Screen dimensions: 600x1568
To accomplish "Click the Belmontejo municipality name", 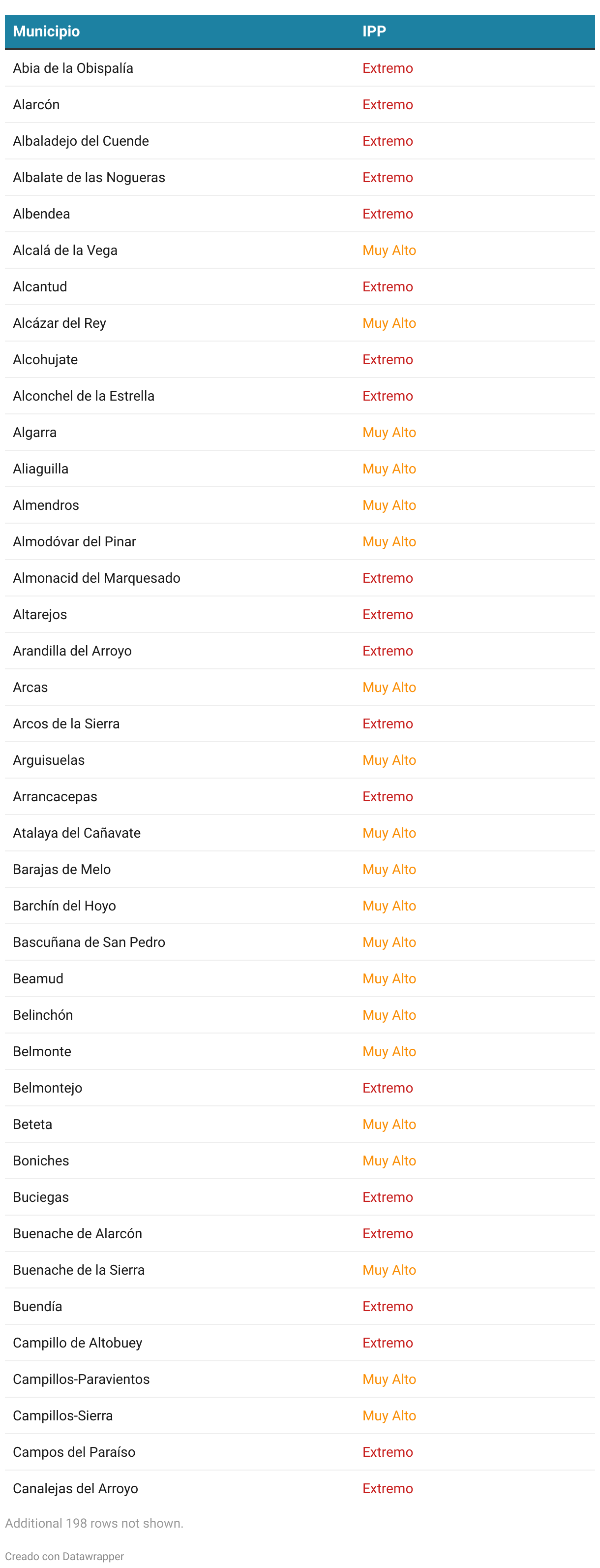I will coord(48,1088).
